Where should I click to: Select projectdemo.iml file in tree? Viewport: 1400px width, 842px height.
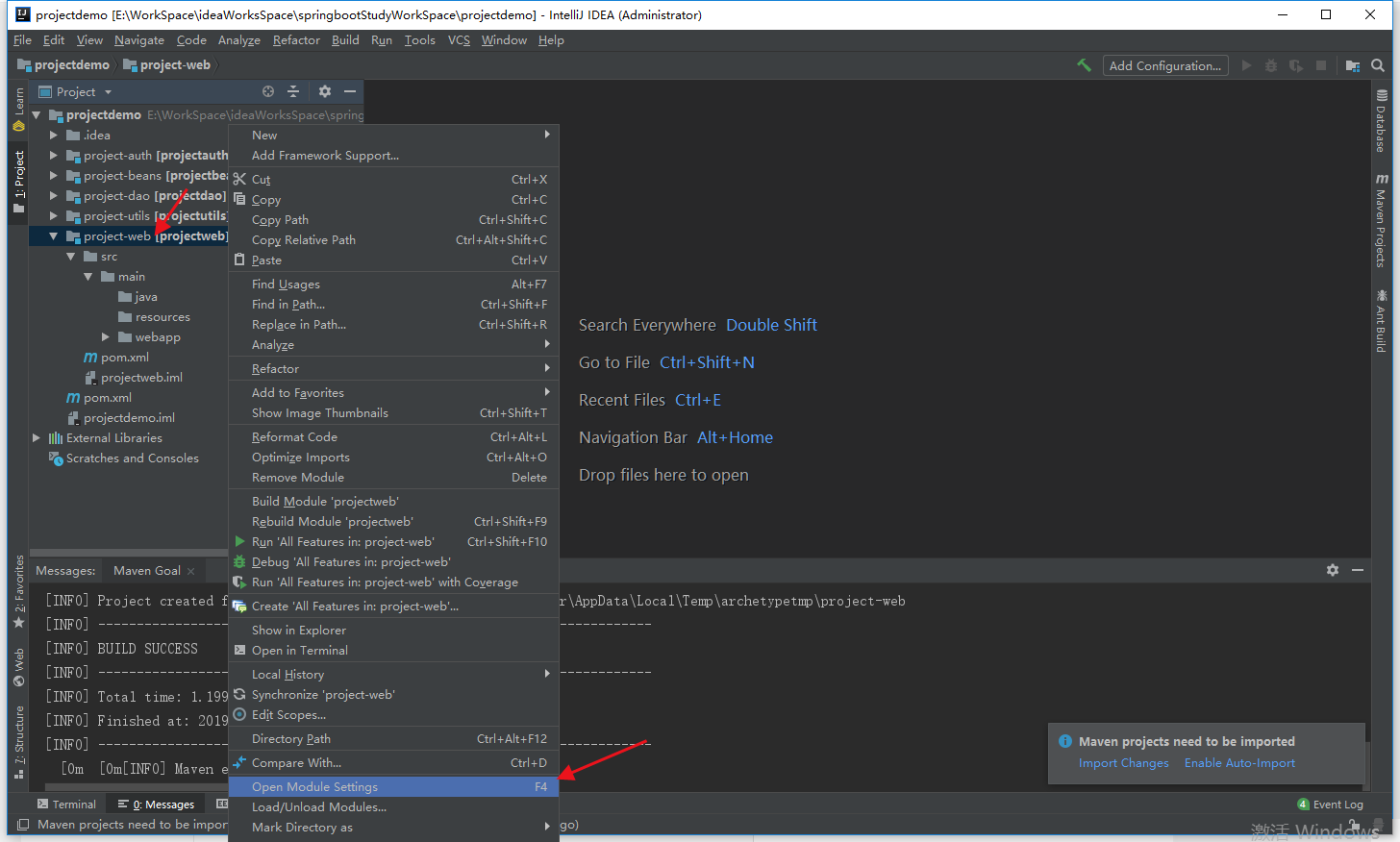tap(121, 418)
